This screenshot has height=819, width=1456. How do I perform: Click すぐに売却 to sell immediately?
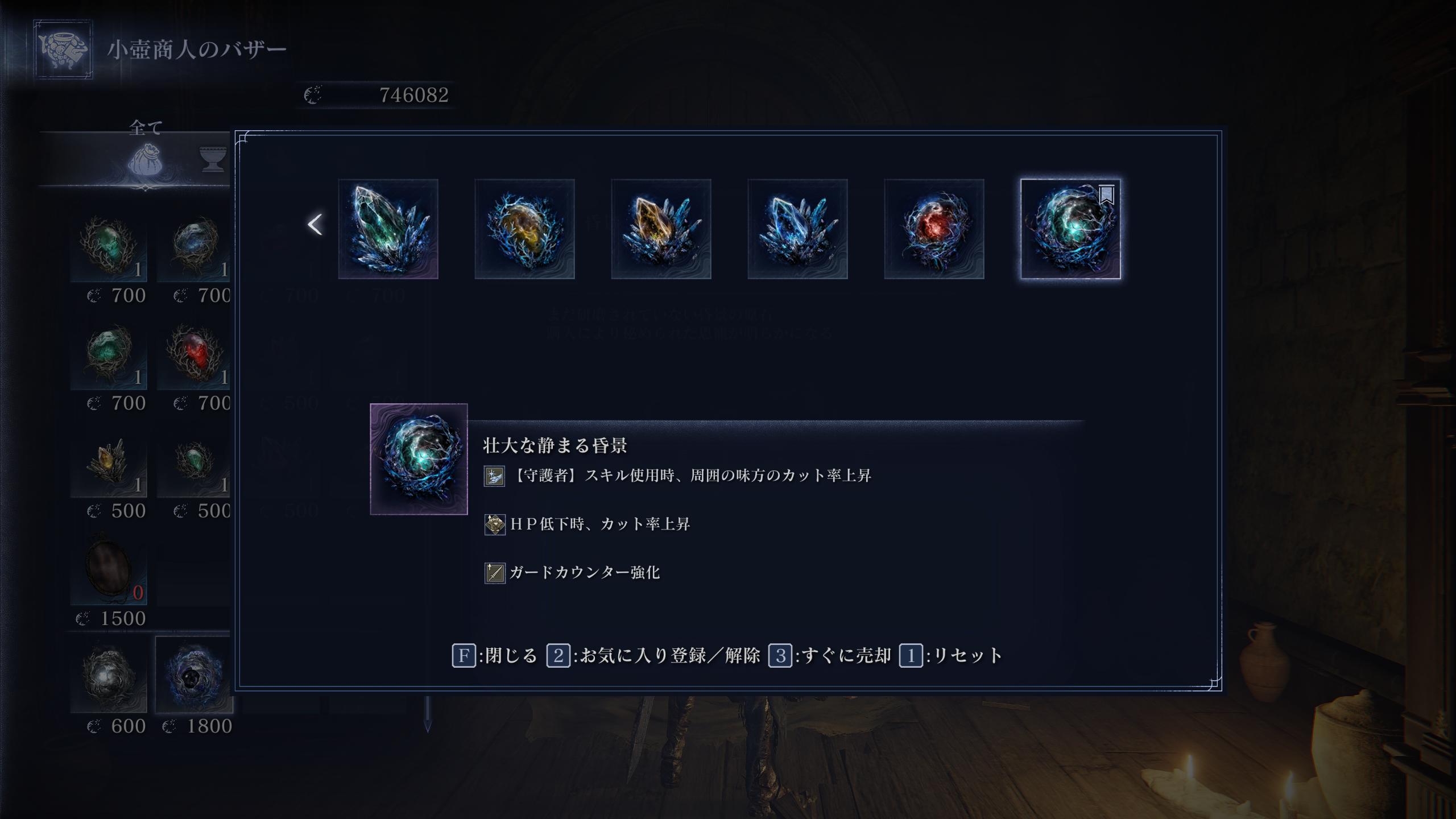click(830, 656)
